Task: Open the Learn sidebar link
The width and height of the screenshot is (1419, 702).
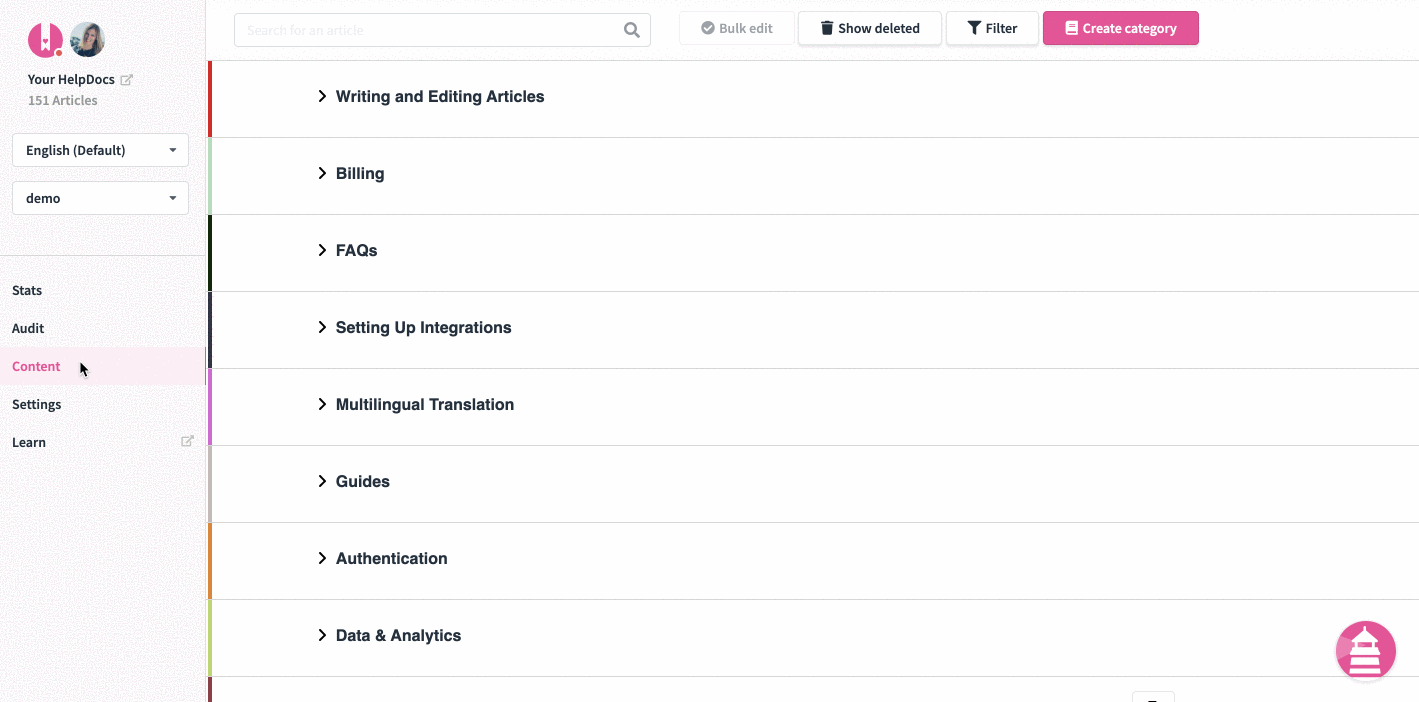Action: tap(102, 442)
